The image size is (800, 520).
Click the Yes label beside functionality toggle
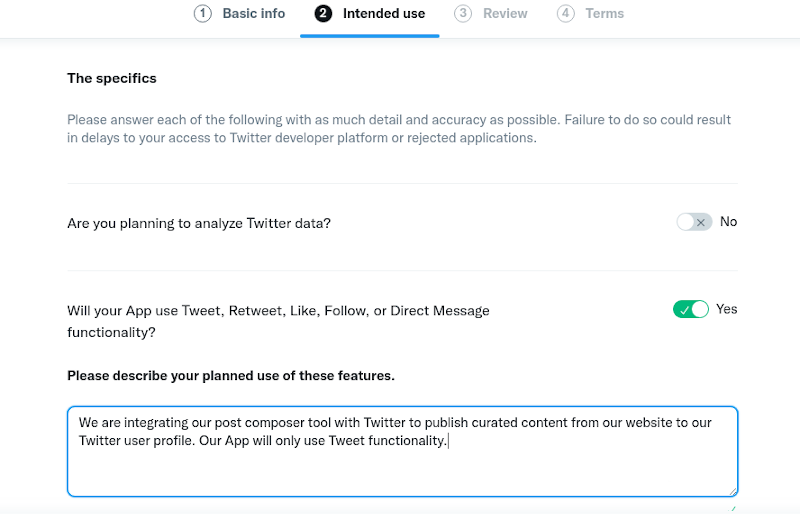click(x=727, y=309)
